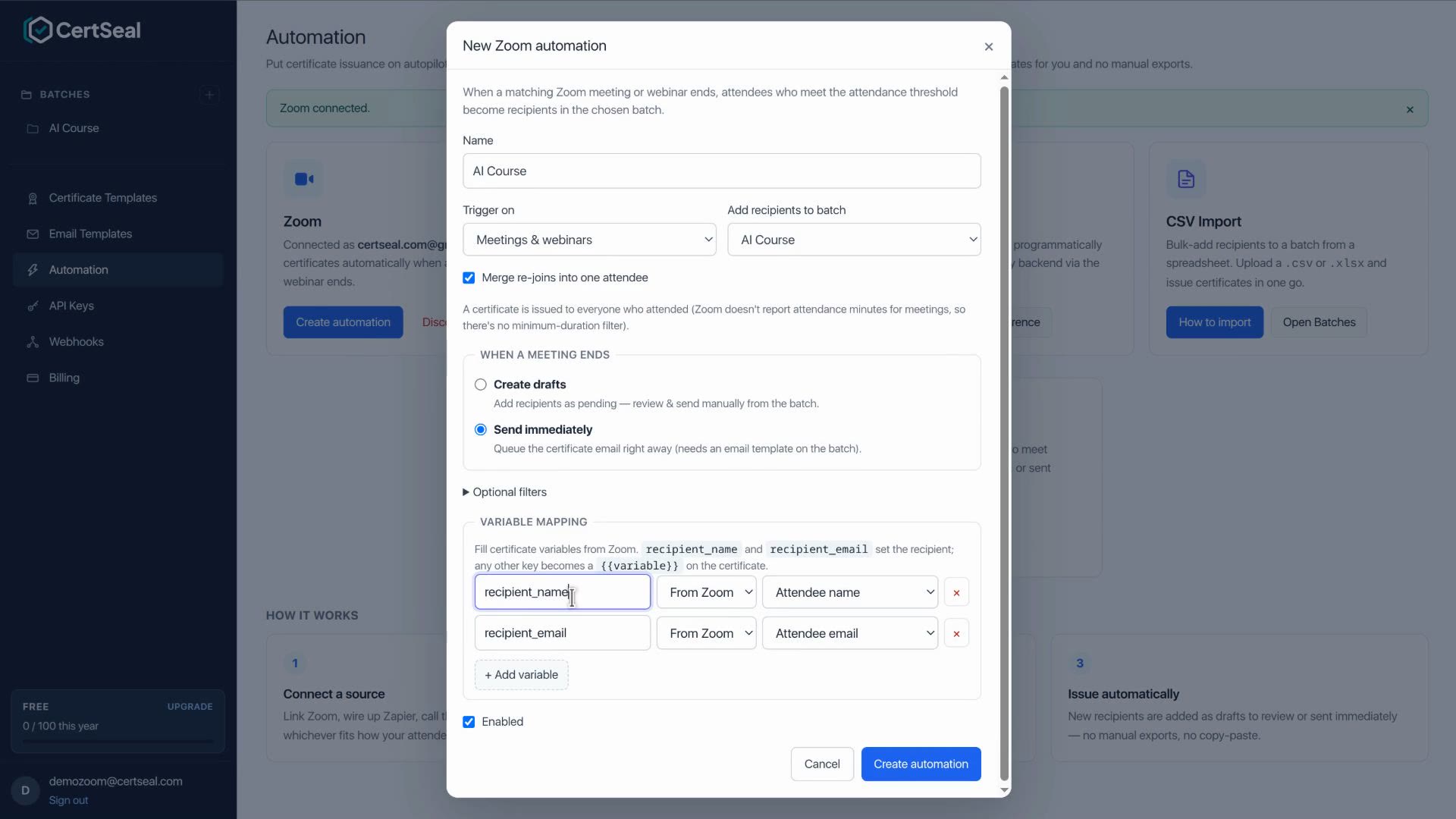Image resolution: width=1456 pixels, height=819 pixels.
Task: Click the dialog's vertical scrollbar thumb
Action: click(x=1004, y=434)
